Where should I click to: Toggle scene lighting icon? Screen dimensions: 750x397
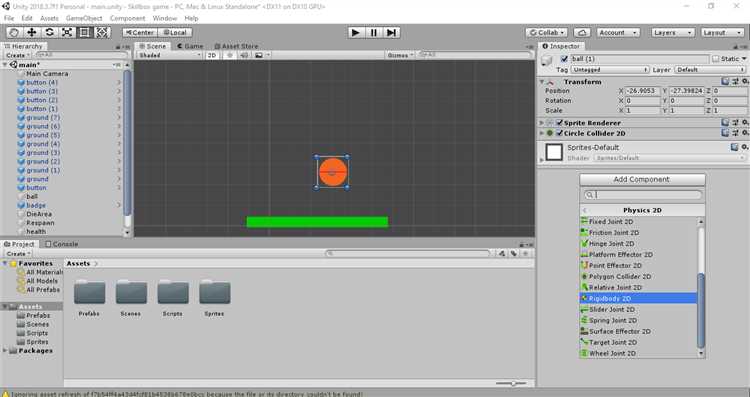[230, 55]
